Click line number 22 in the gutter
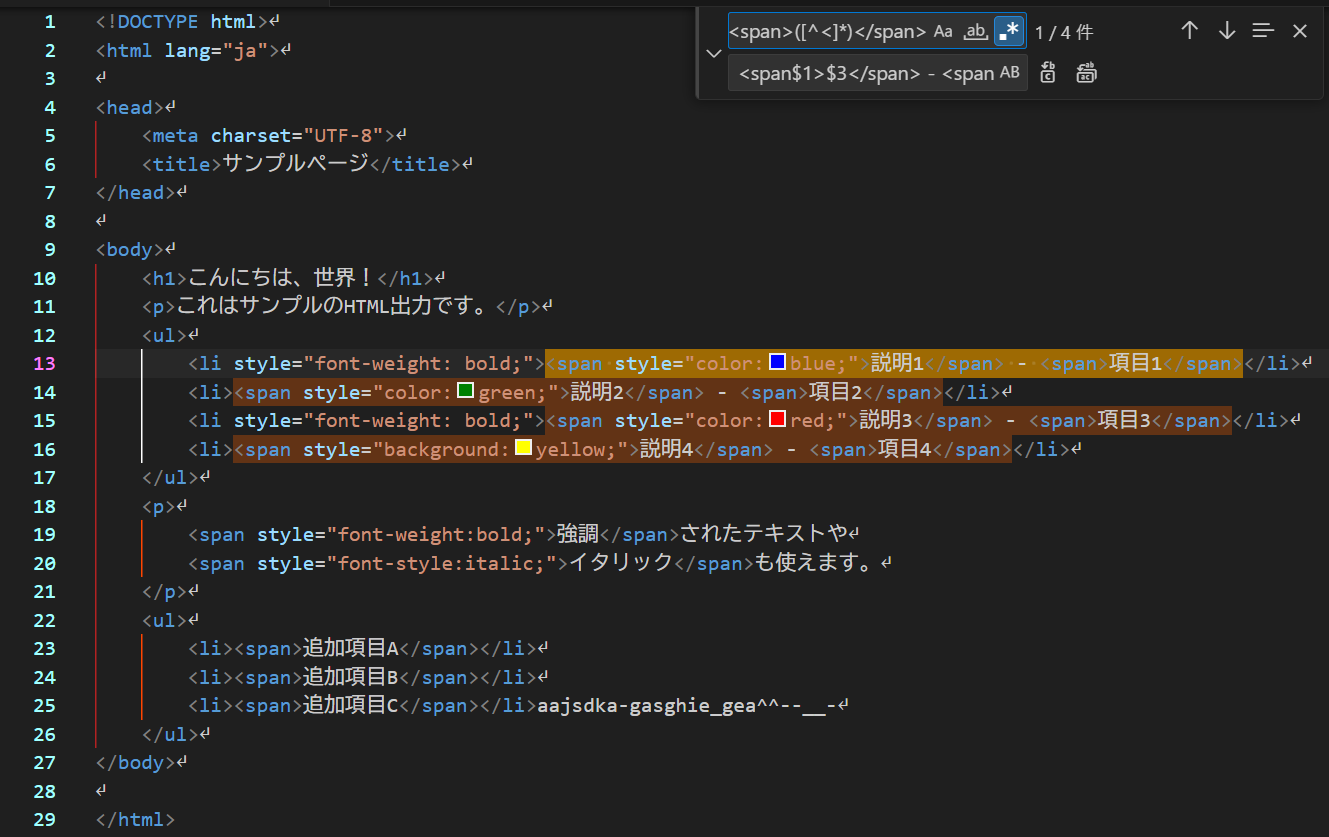This screenshot has width=1329, height=837. (45, 620)
